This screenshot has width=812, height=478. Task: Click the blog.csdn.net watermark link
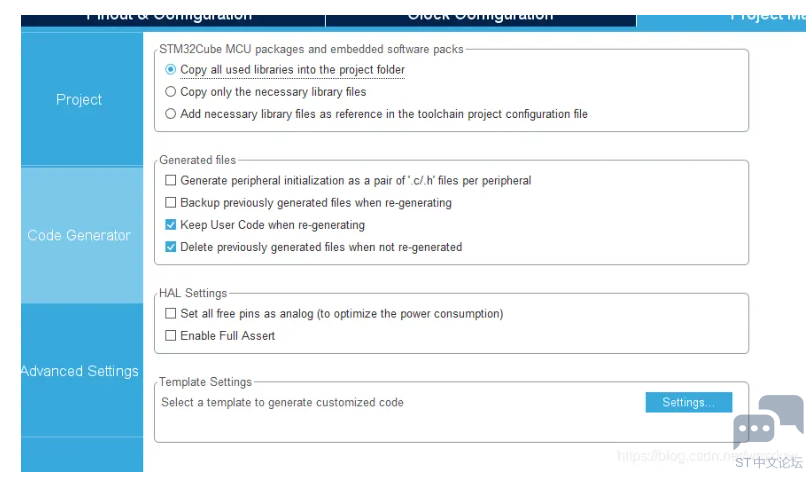707,456
